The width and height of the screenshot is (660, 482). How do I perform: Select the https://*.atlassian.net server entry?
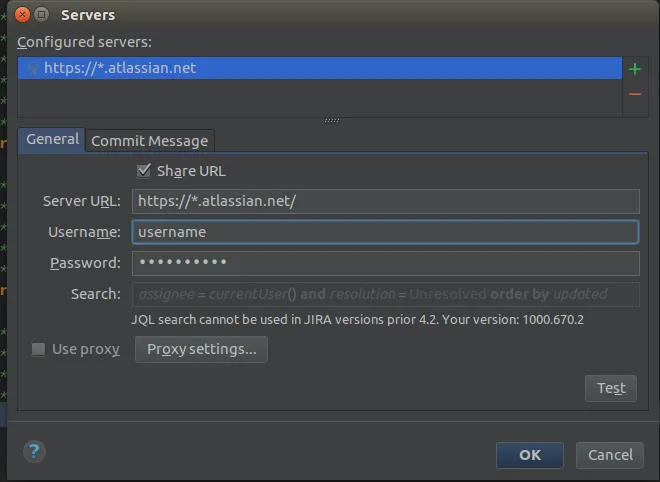tap(320, 69)
